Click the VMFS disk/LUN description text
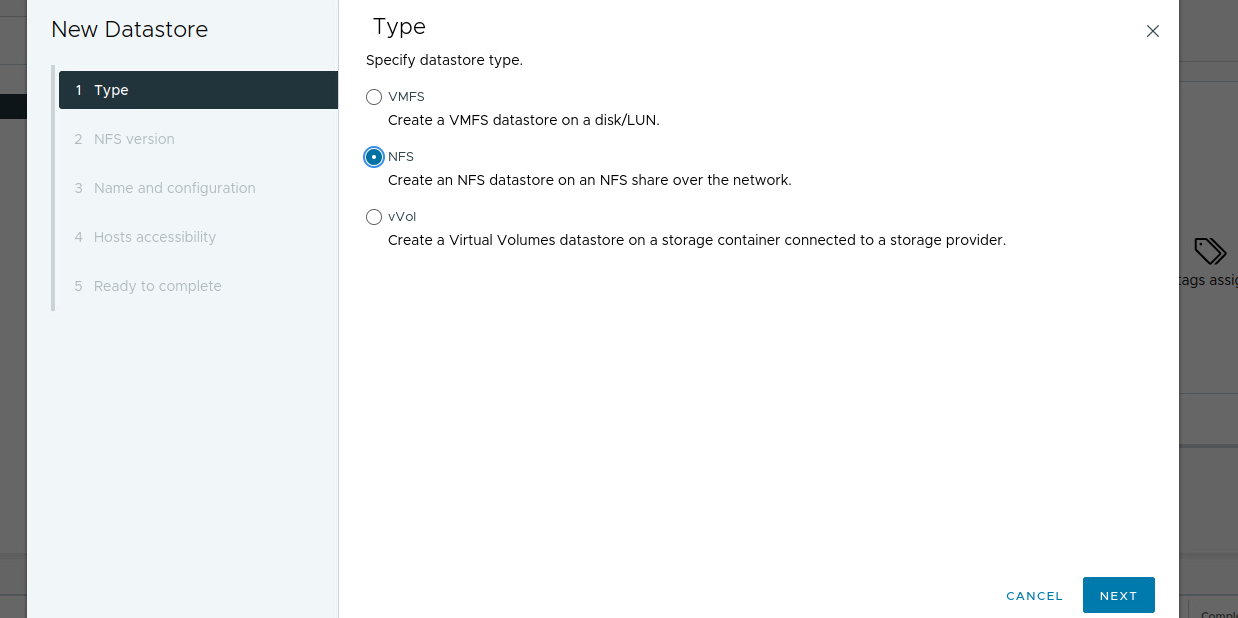Image resolution: width=1238 pixels, height=618 pixels. pyautogui.click(x=523, y=120)
